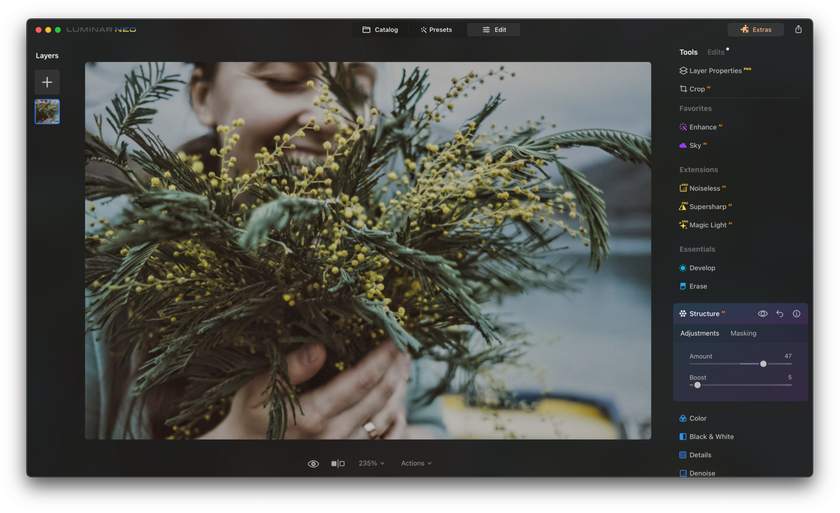
Task: Click the Boost slider handle
Action: (698, 385)
